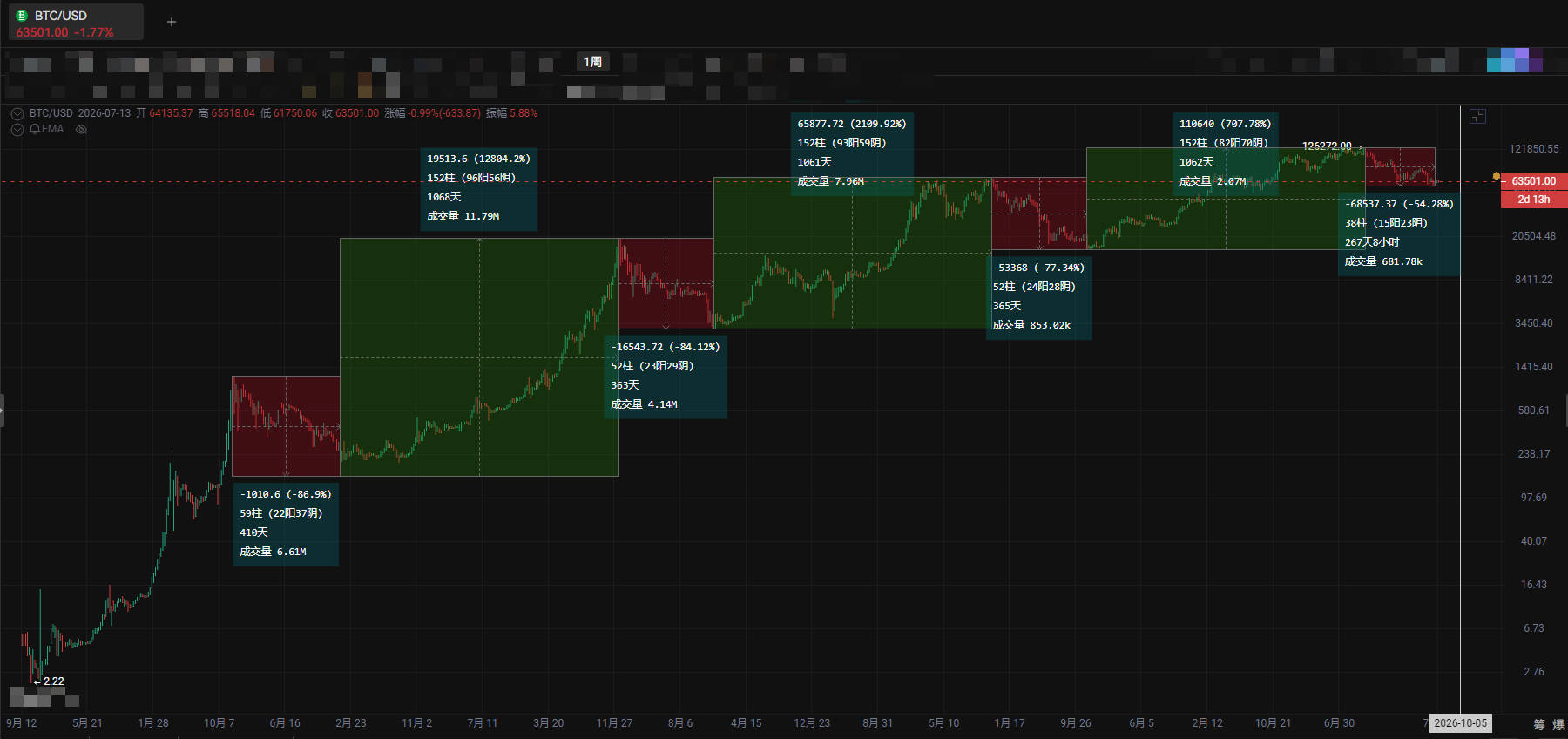Collapse the EMA indicator row chevron
Viewport: 1568px width, 739px height.
[17, 129]
